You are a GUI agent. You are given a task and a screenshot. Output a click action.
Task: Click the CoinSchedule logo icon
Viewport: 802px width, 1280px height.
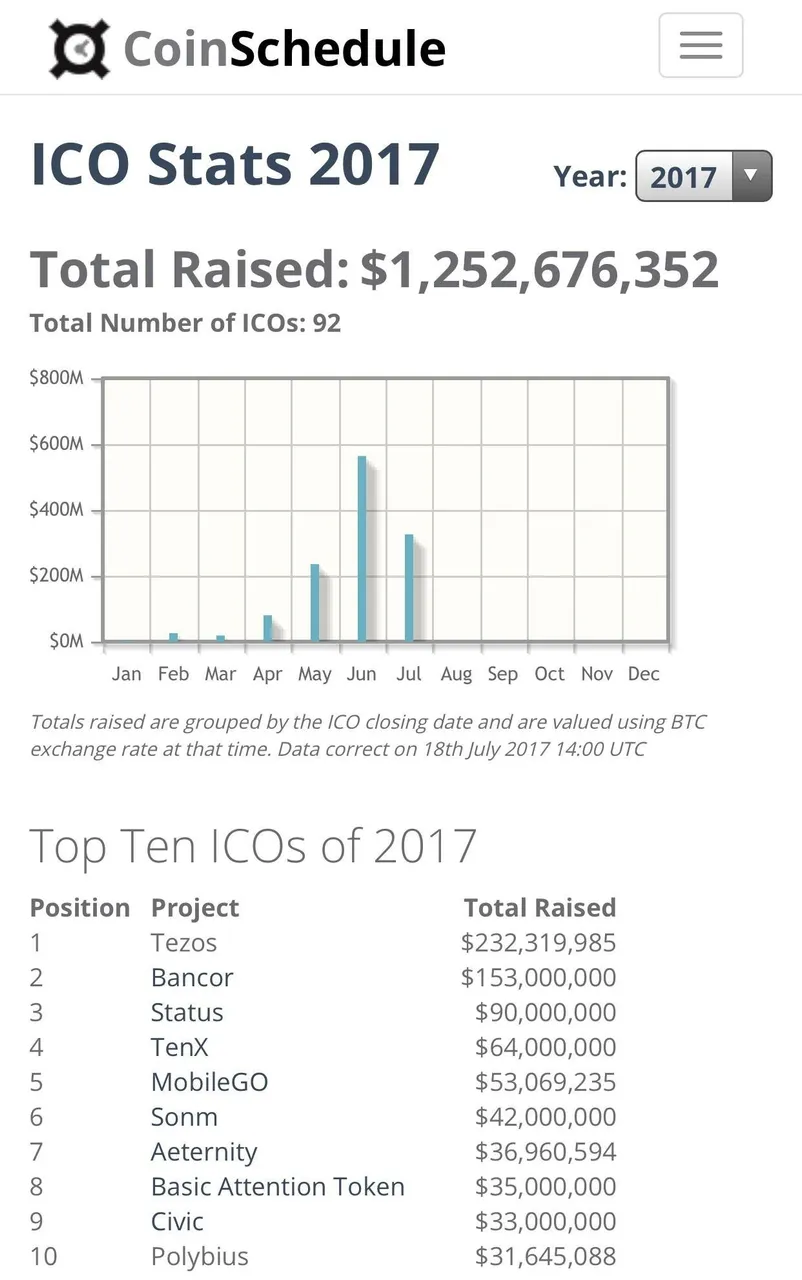point(81,48)
